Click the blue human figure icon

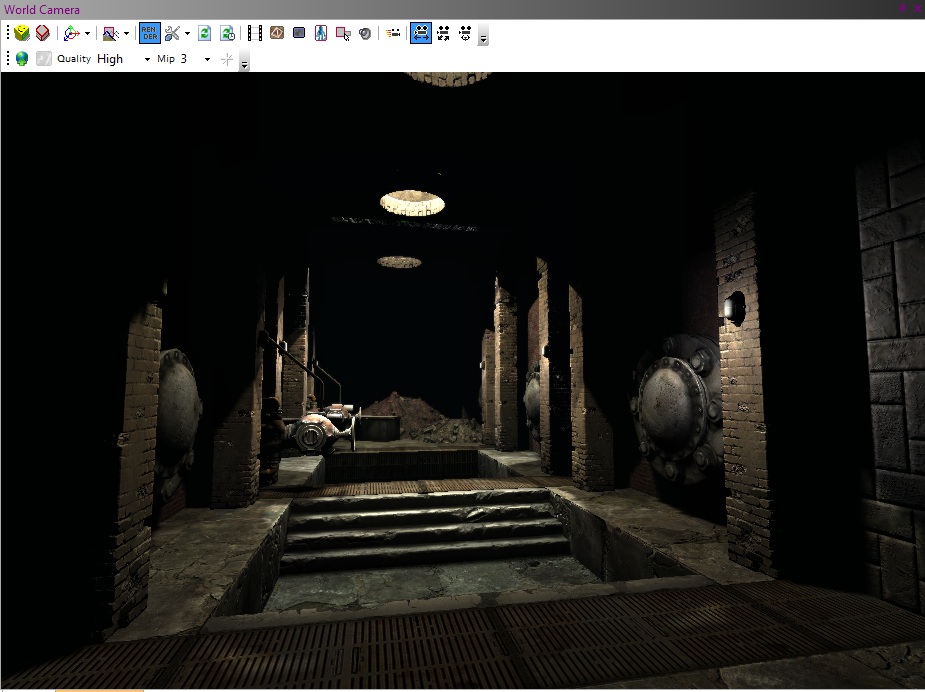coord(321,33)
